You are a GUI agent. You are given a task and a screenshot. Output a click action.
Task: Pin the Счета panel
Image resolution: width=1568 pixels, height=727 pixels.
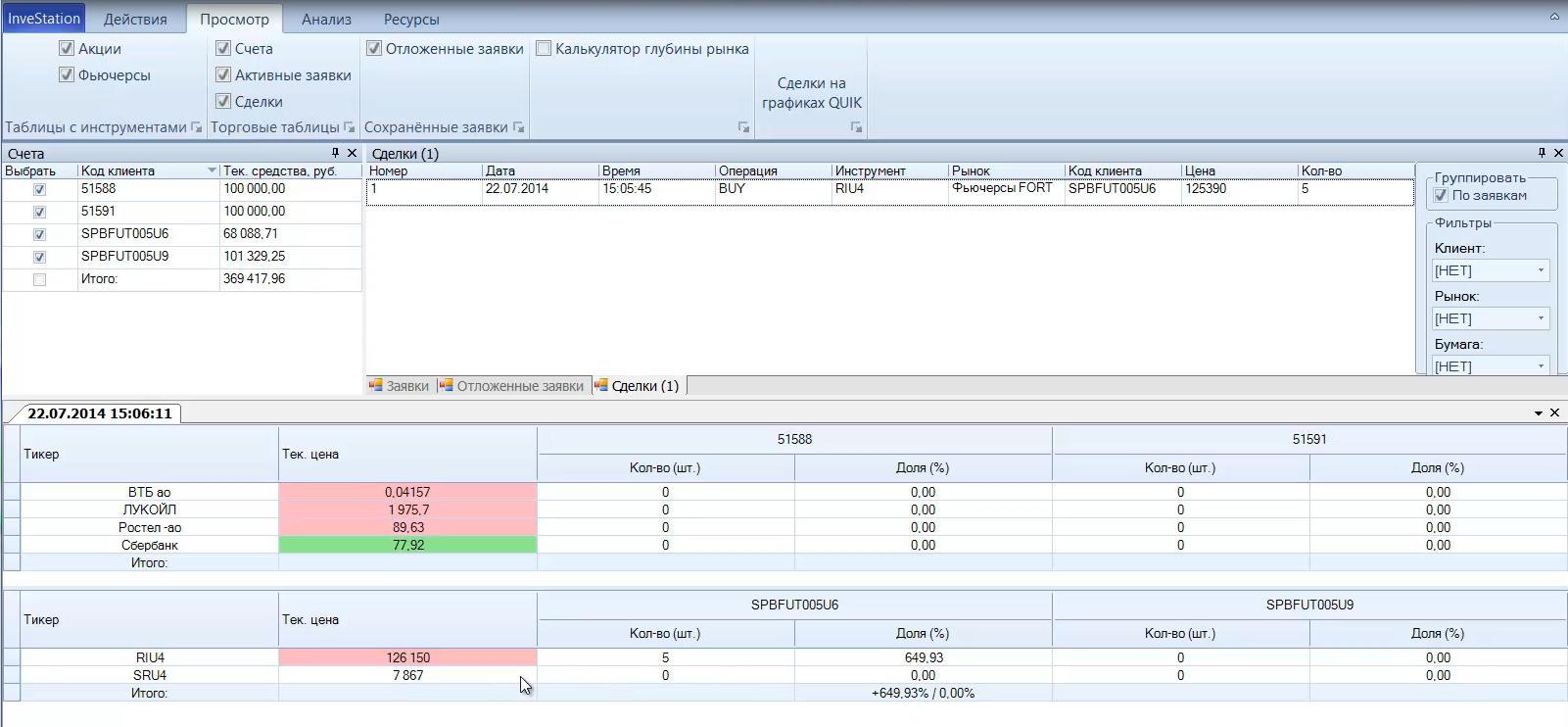point(335,153)
